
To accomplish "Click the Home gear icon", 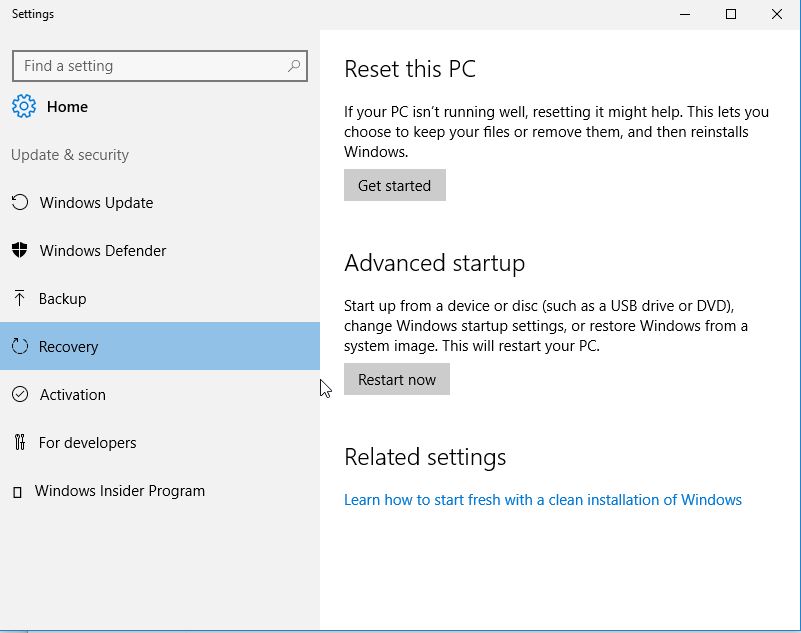I will pos(23,106).
